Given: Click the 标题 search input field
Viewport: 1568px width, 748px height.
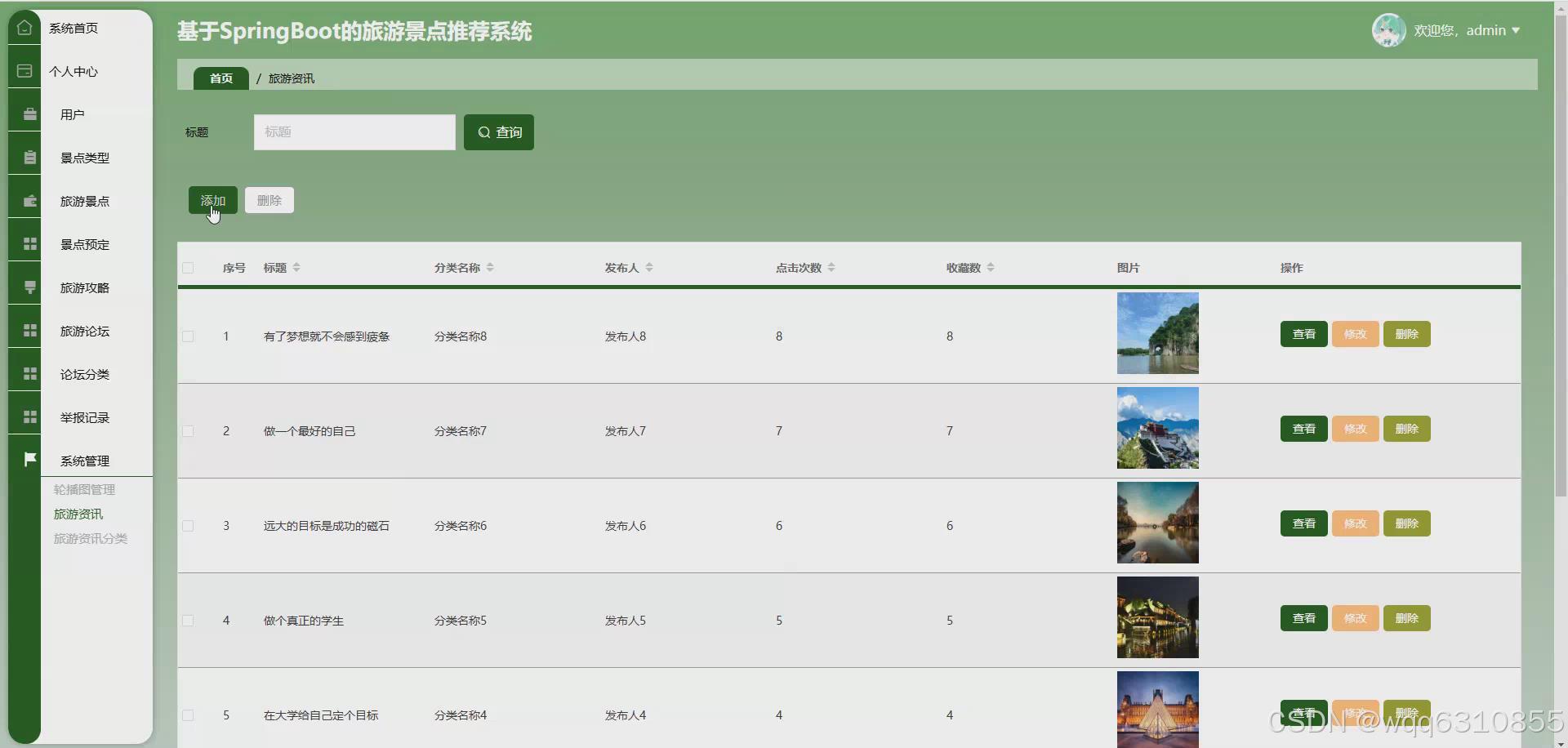Looking at the screenshot, I should point(354,131).
